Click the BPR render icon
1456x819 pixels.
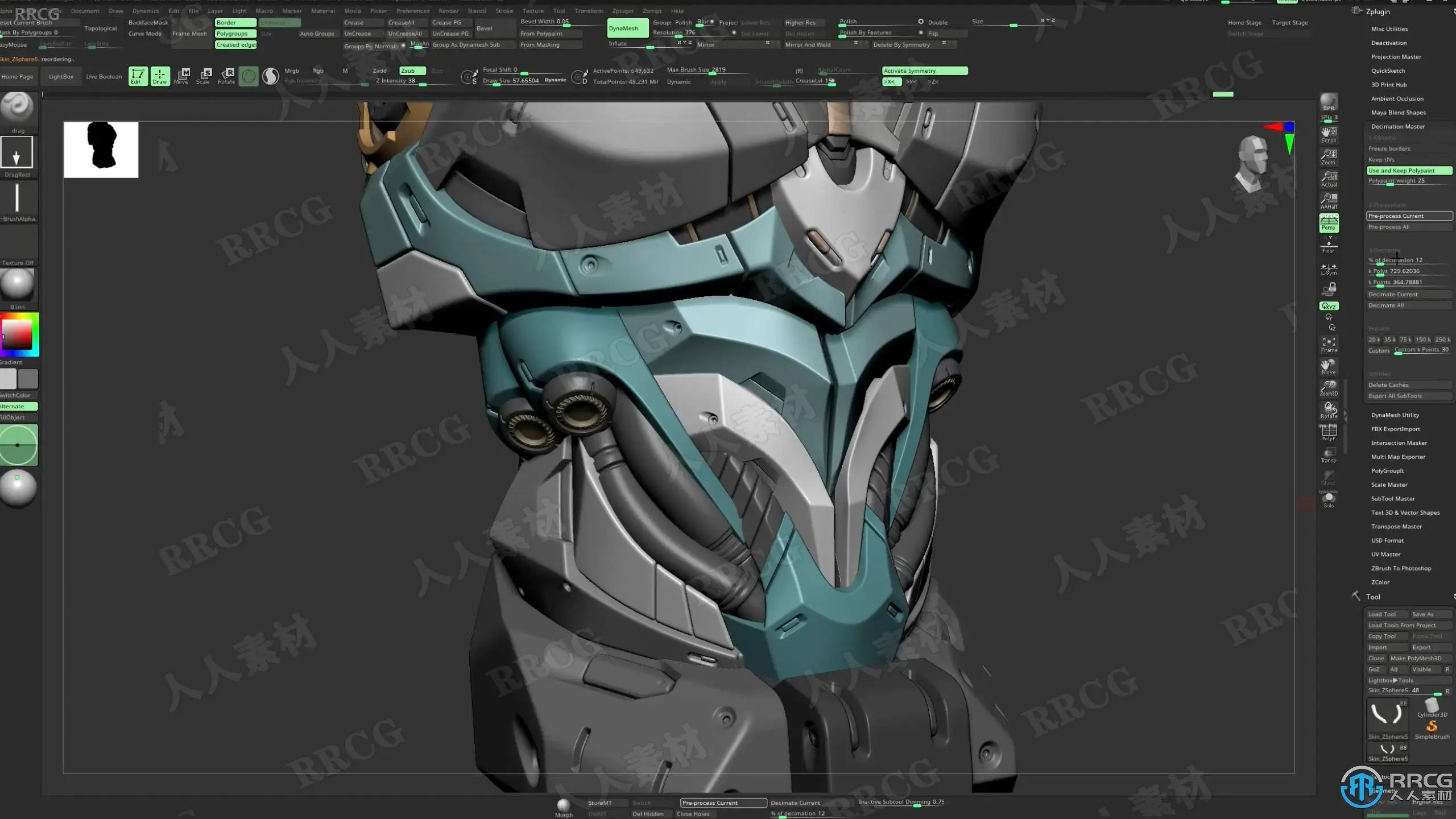point(1329,102)
